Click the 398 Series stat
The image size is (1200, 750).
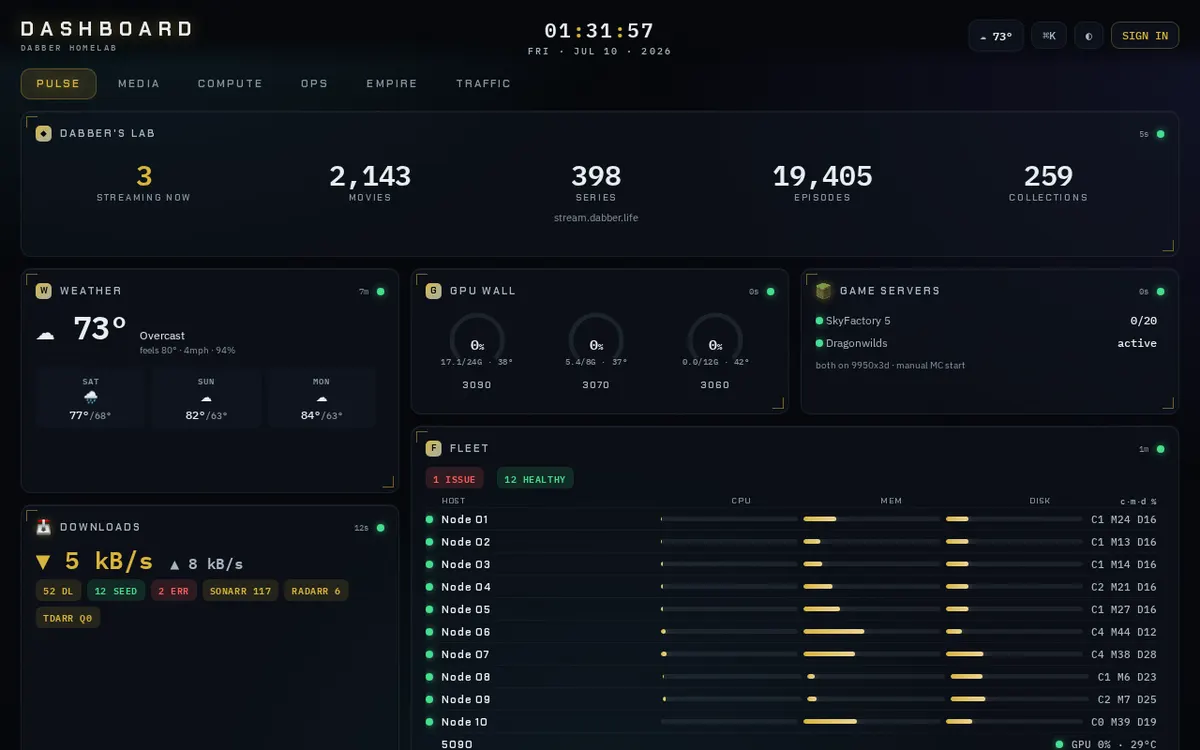[596, 183]
